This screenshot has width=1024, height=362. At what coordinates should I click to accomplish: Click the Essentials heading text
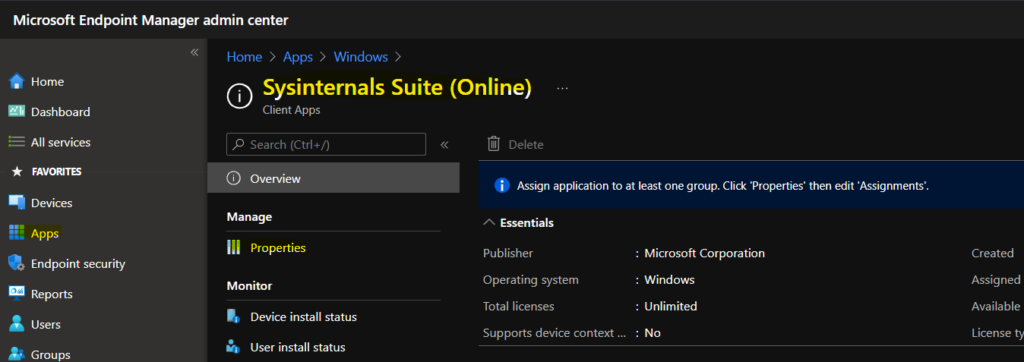click(x=526, y=223)
